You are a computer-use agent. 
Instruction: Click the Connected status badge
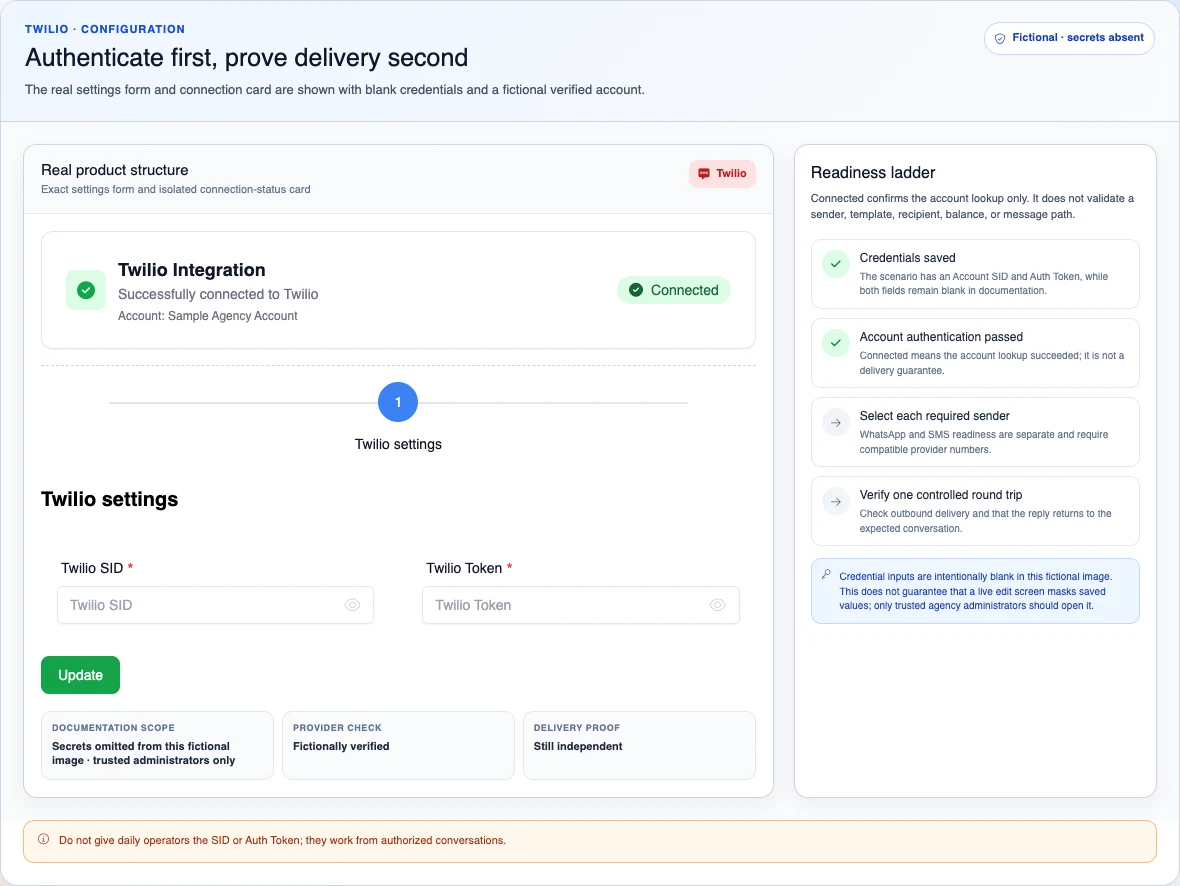(x=674, y=290)
